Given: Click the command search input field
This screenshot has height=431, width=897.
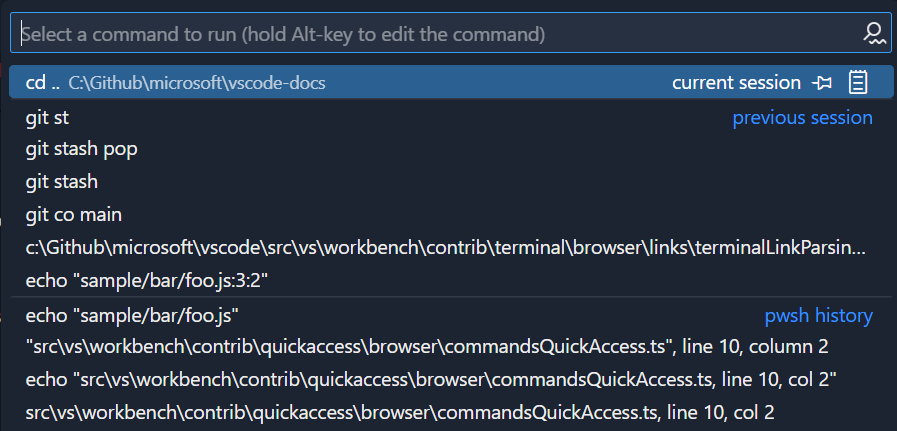Looking at the screenshot, I should point(430,34).
